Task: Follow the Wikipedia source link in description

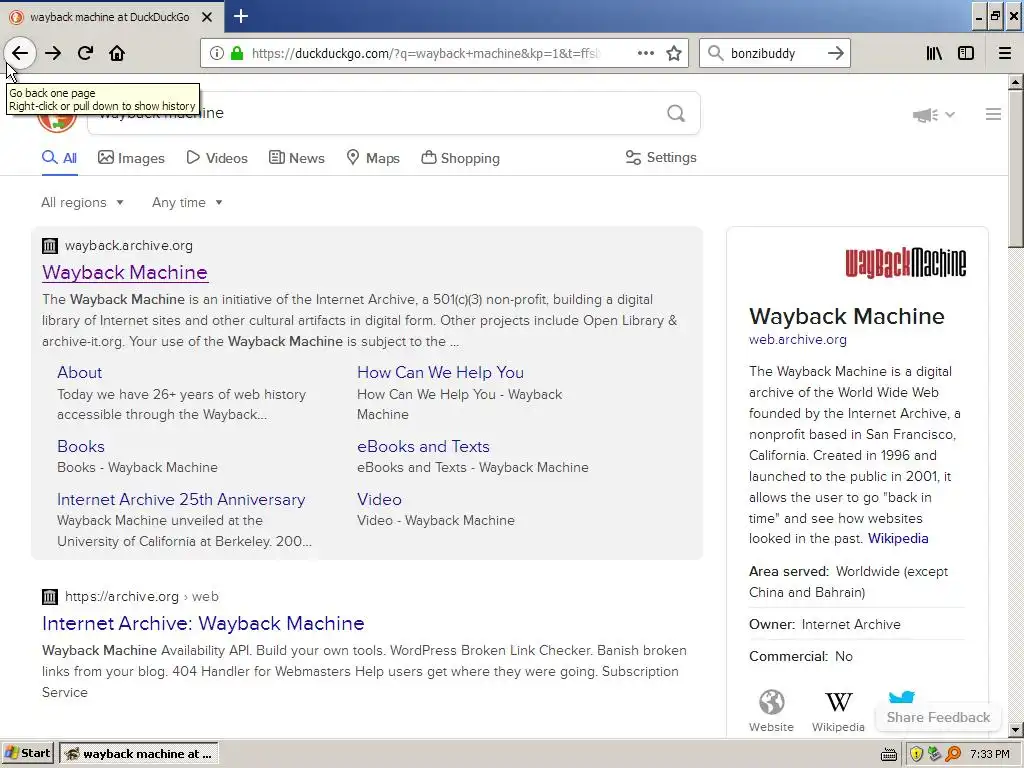Action: [x=898, y=539]
